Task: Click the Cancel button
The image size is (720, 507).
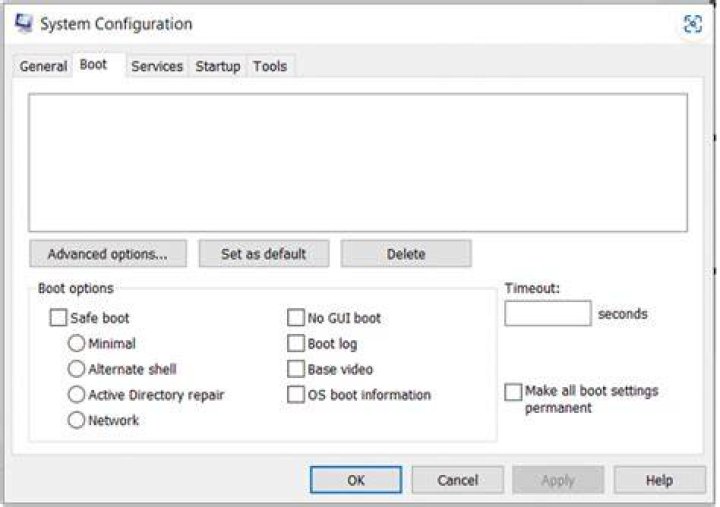Action: click(457, 480)
